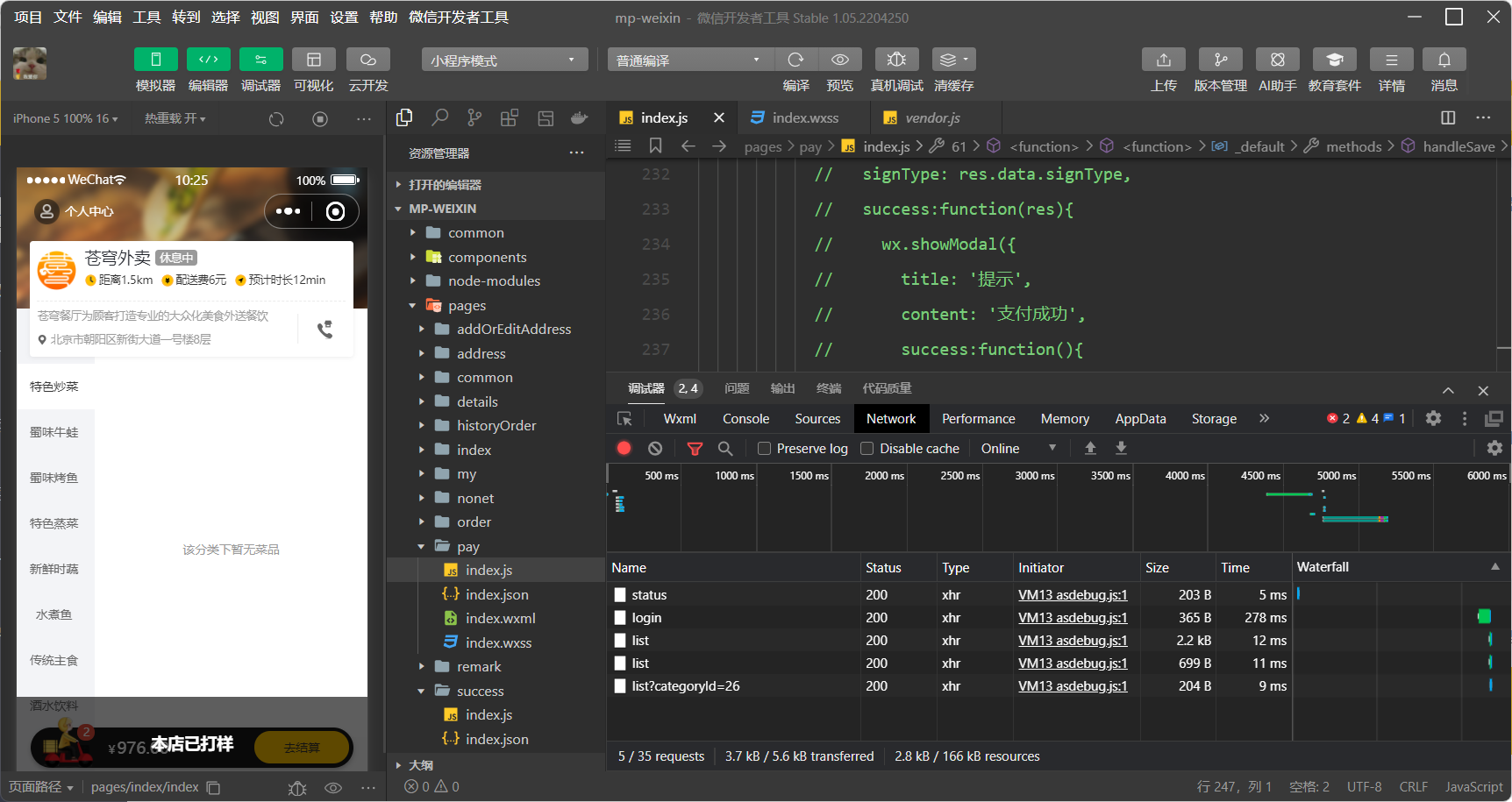1512x802 pixels.
Task: Clear the network log
Action: coord(655,448)
